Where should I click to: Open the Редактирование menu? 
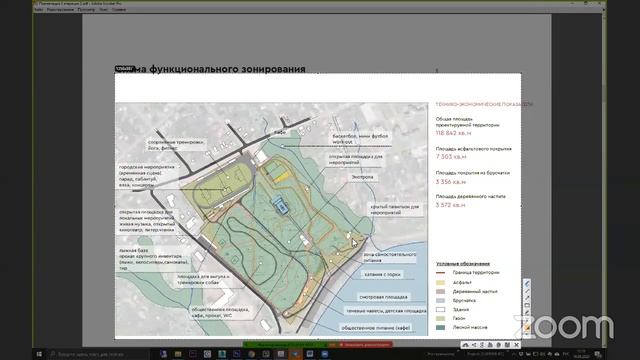coord(60,9)
